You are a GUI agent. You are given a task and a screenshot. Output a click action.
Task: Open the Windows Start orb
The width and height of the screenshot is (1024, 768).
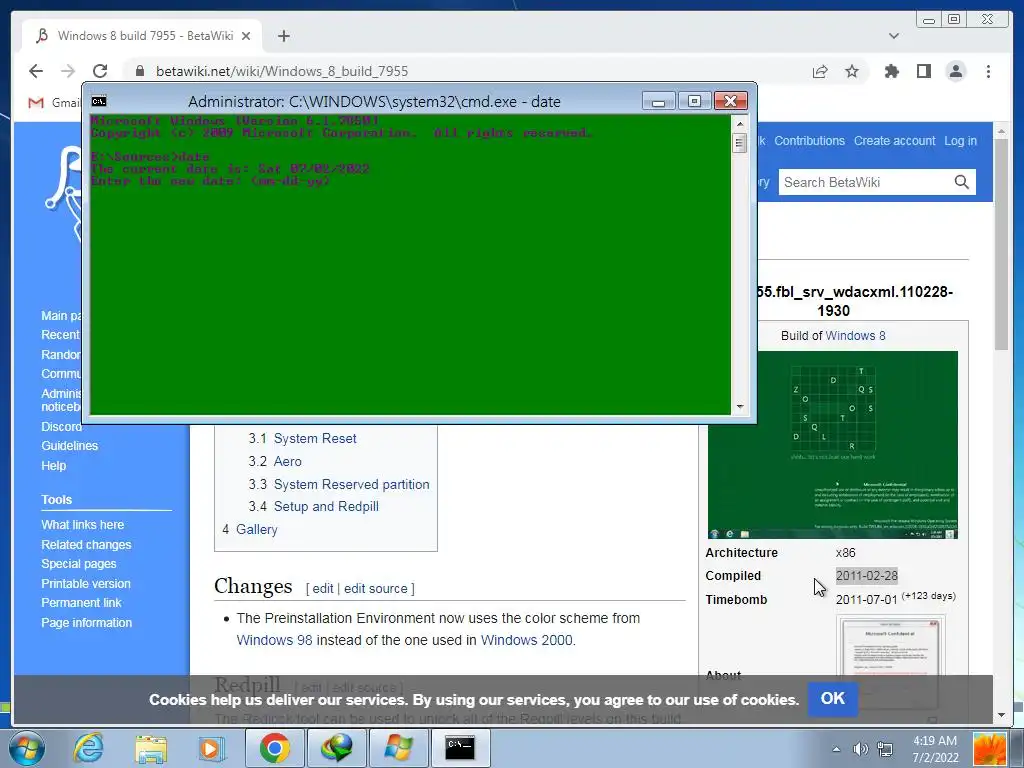pos(27,748)
